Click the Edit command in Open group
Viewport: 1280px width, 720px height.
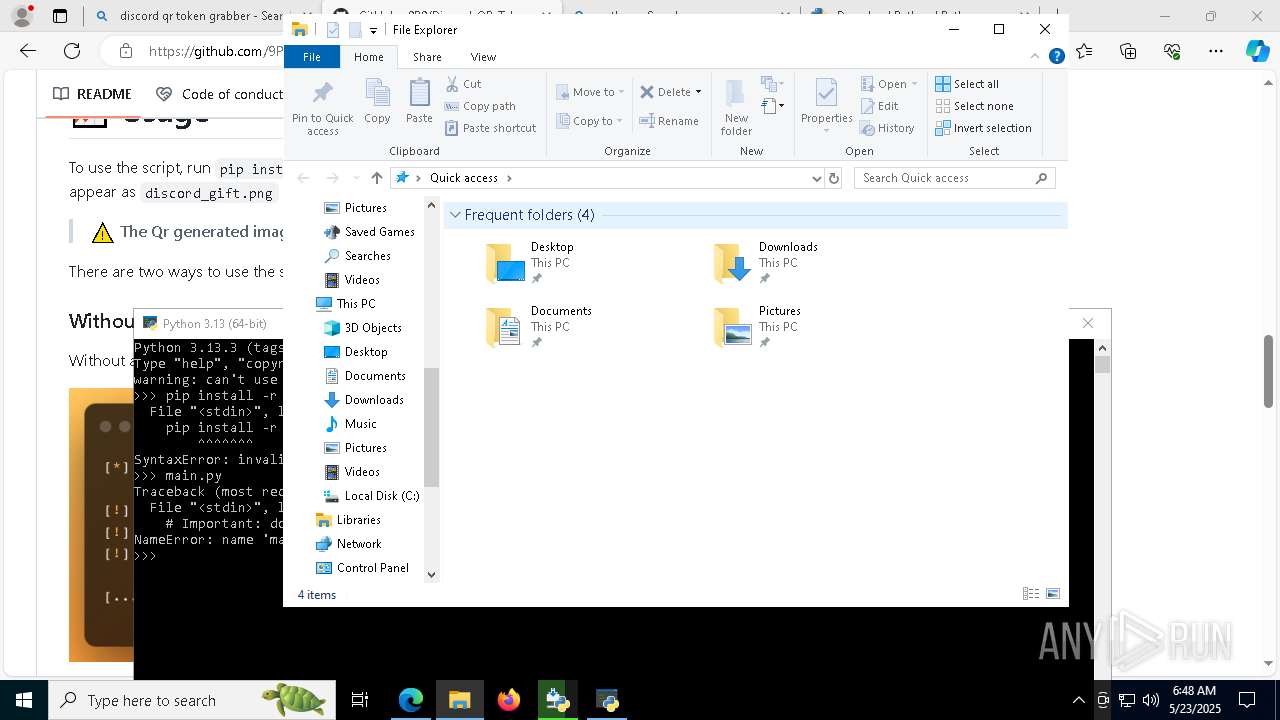click(x=879, y=106)
